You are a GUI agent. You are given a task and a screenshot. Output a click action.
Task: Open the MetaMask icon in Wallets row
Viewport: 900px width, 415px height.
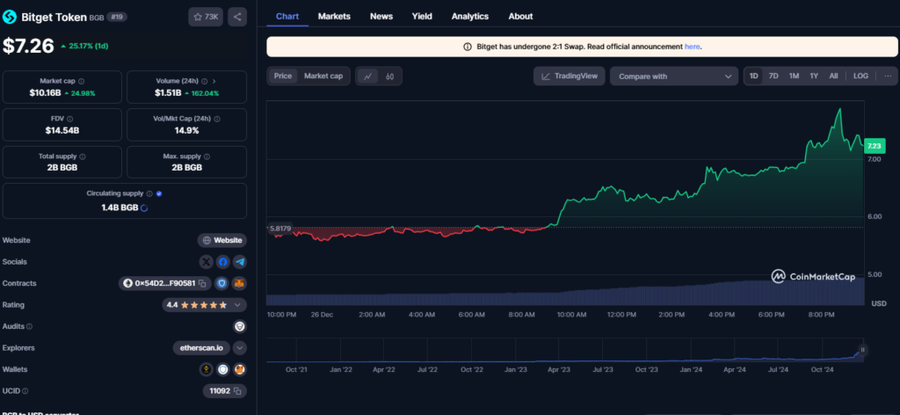(x=239, y=370)
